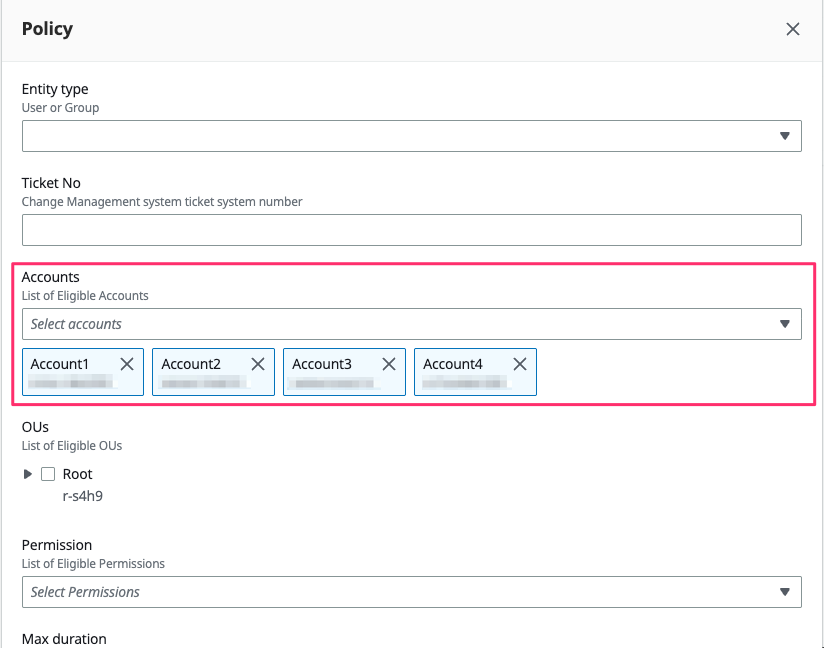Image resolution: width=824 pixels, height=648 pixels.
Task: Click the Account3 chip label
Action: click(322, 364)
